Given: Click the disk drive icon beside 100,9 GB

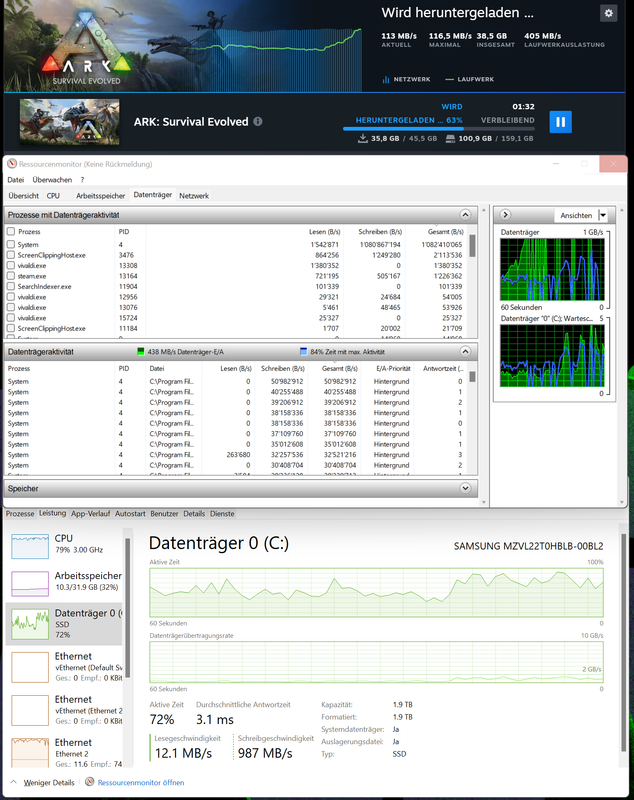Looking at the screenshot, I should [450, 139].
